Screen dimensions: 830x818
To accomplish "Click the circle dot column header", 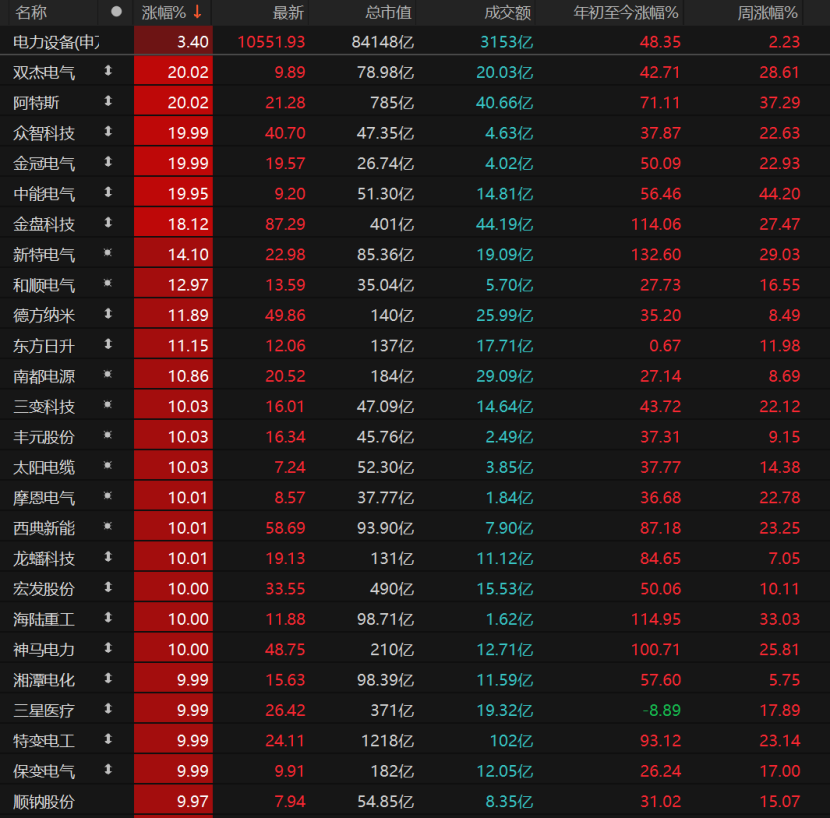I will [116, 12].
